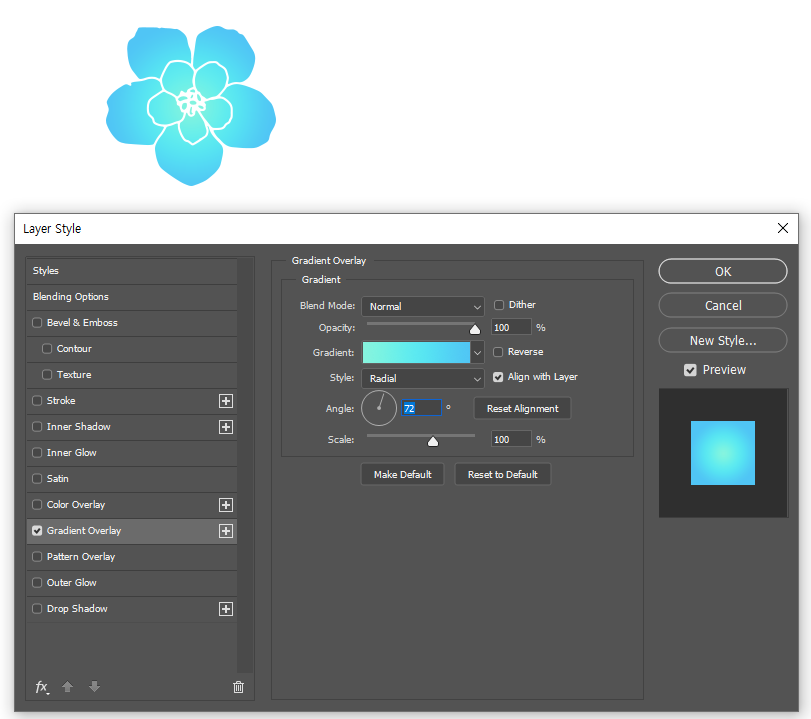Toggle the Preview checkbox
The height and width of the screenshot is (719, 811).
pos(690,370)
